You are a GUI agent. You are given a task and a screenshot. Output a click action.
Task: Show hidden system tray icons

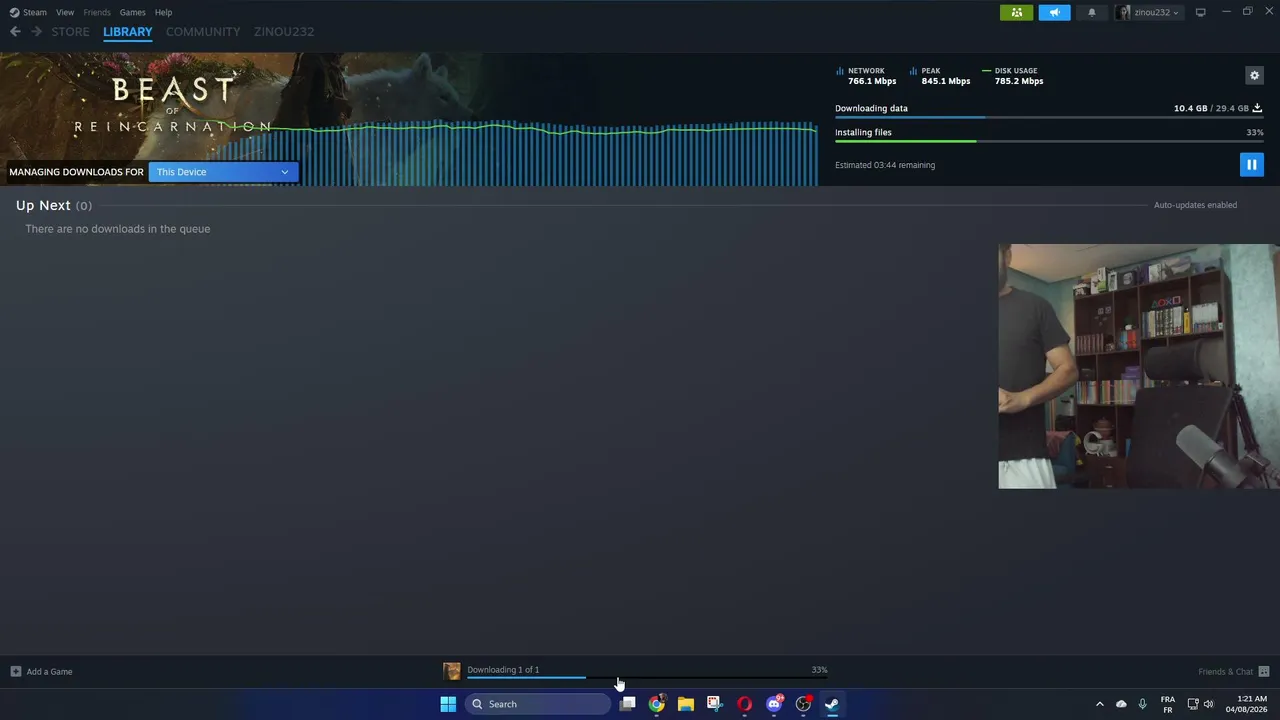click(1100, 704)
